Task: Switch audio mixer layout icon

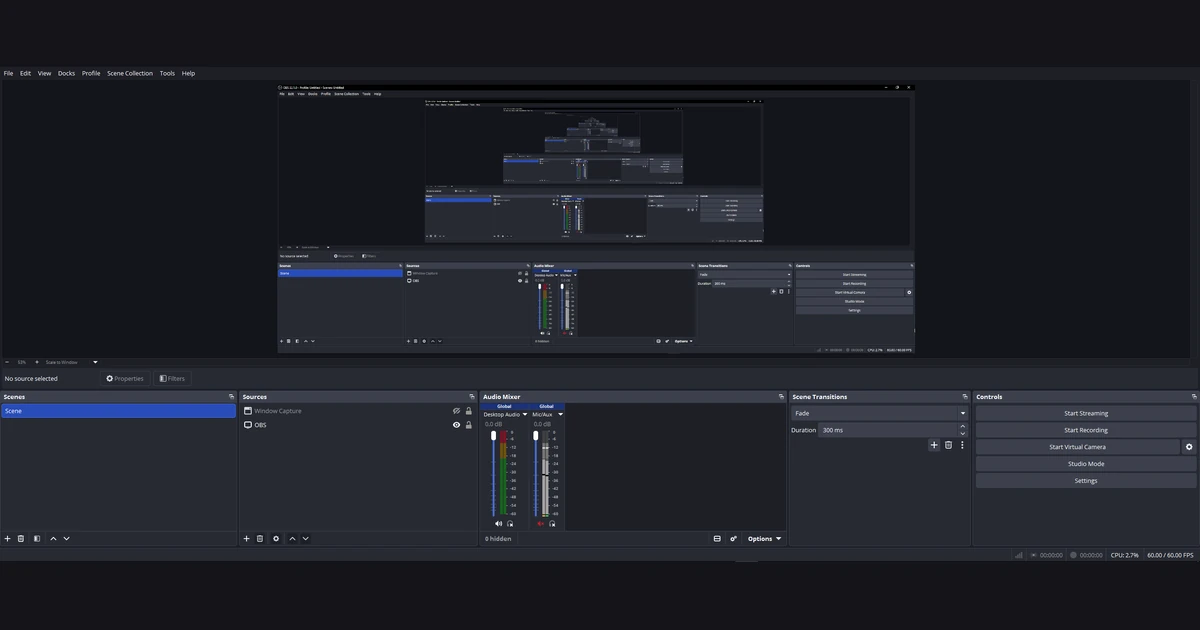Action: [x=717, y=538]
